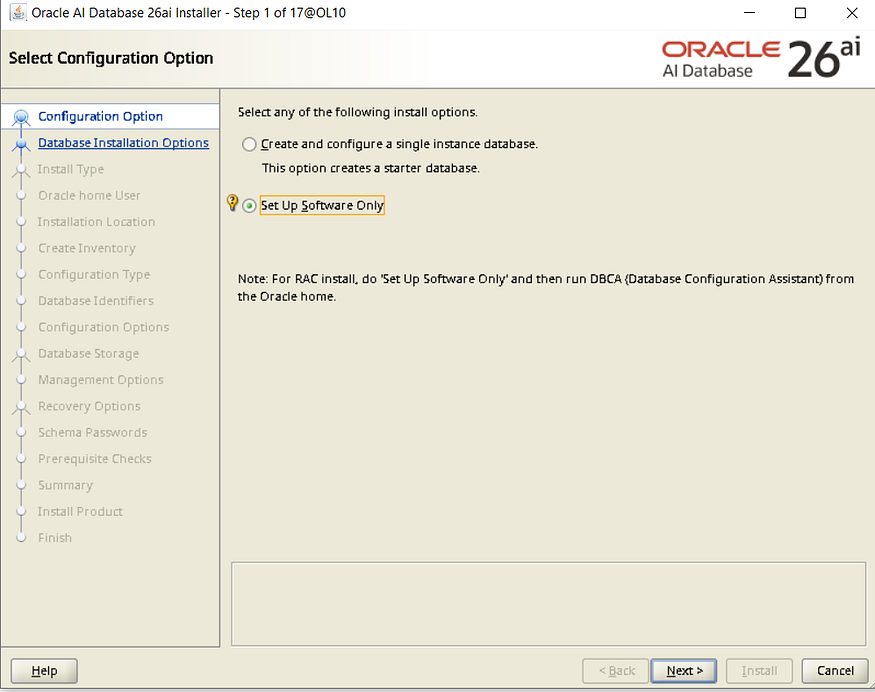Image resolution: width=875 pixels, height=692 pixels.
Task: Click the Schema Passwords step label
Action: [93, 432]
